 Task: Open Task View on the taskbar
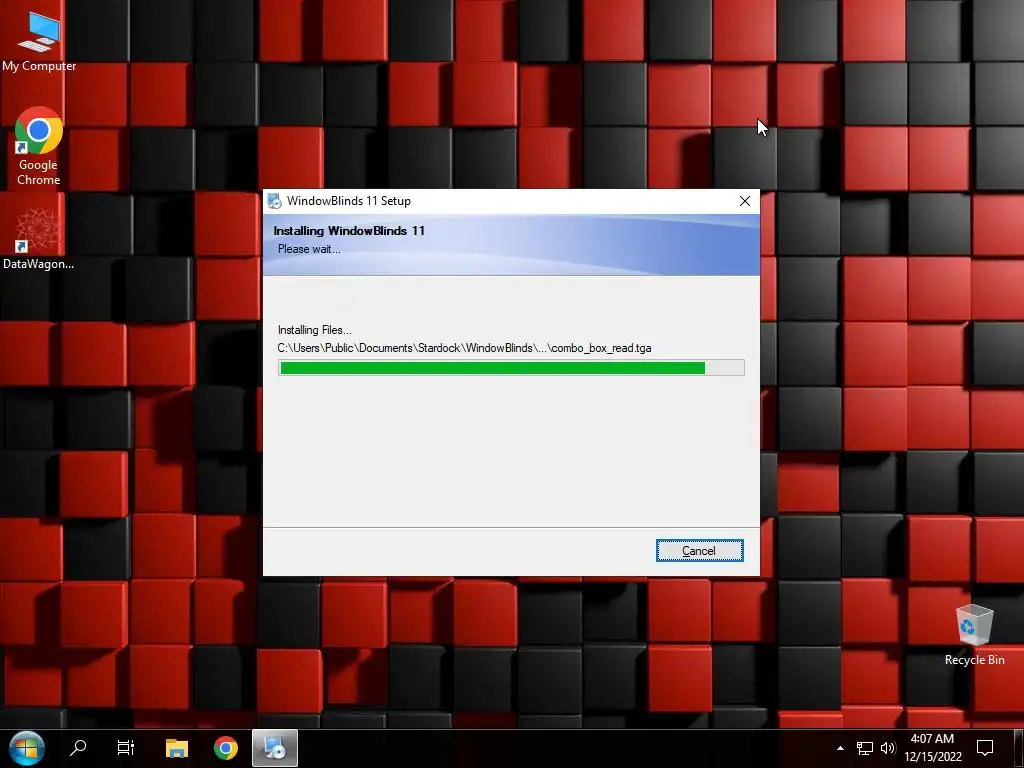(125, 748)
